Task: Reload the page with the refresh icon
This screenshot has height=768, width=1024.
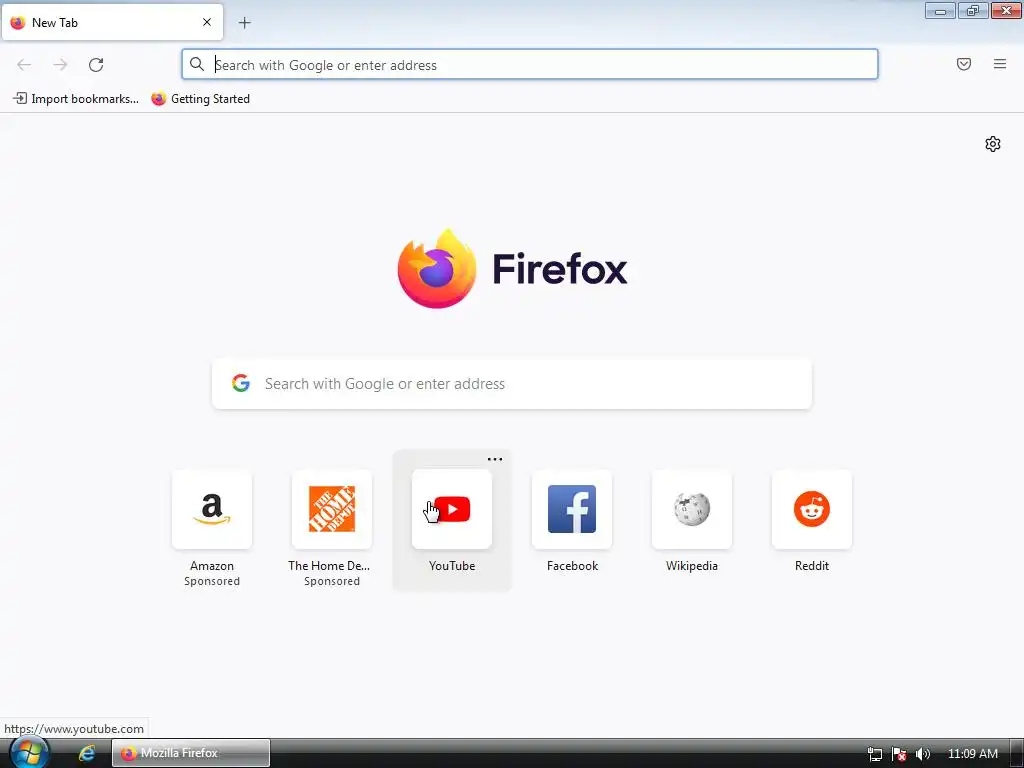Action: coord(96,65)
